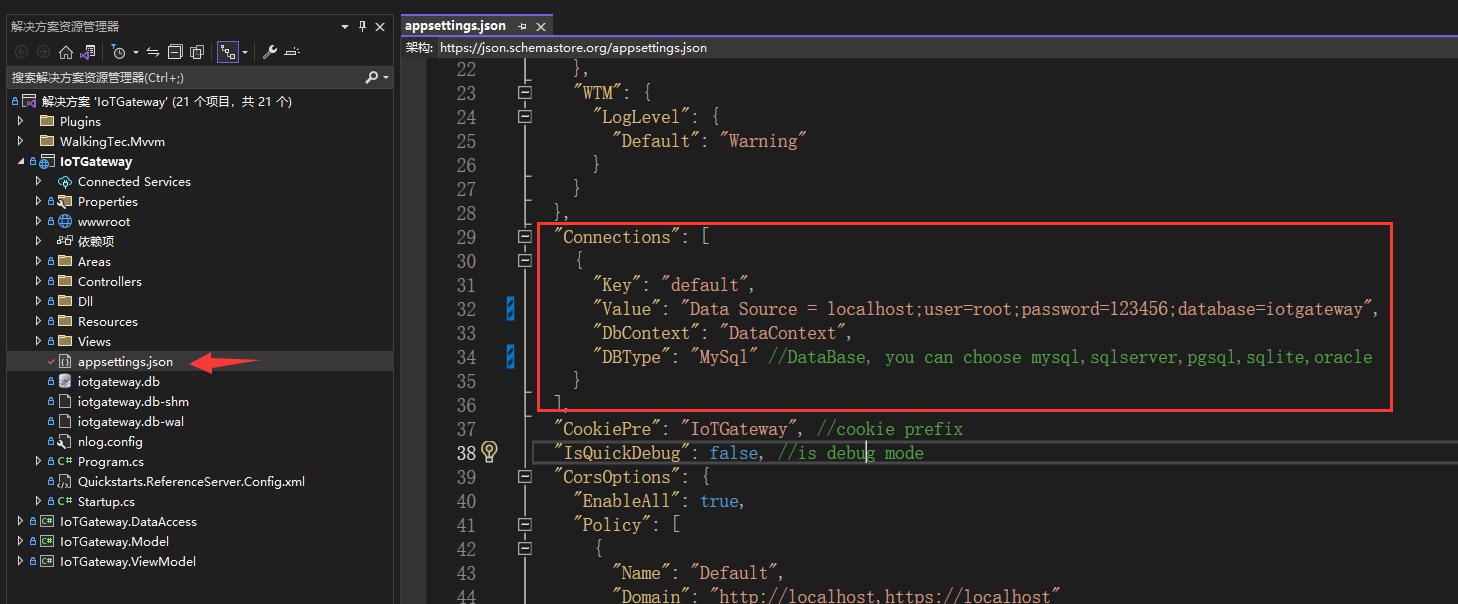Expand the 依赖项 dependencies node
Image resolution: width=1458 pixels, height=604 pixels.
click(x=39, y=241)
